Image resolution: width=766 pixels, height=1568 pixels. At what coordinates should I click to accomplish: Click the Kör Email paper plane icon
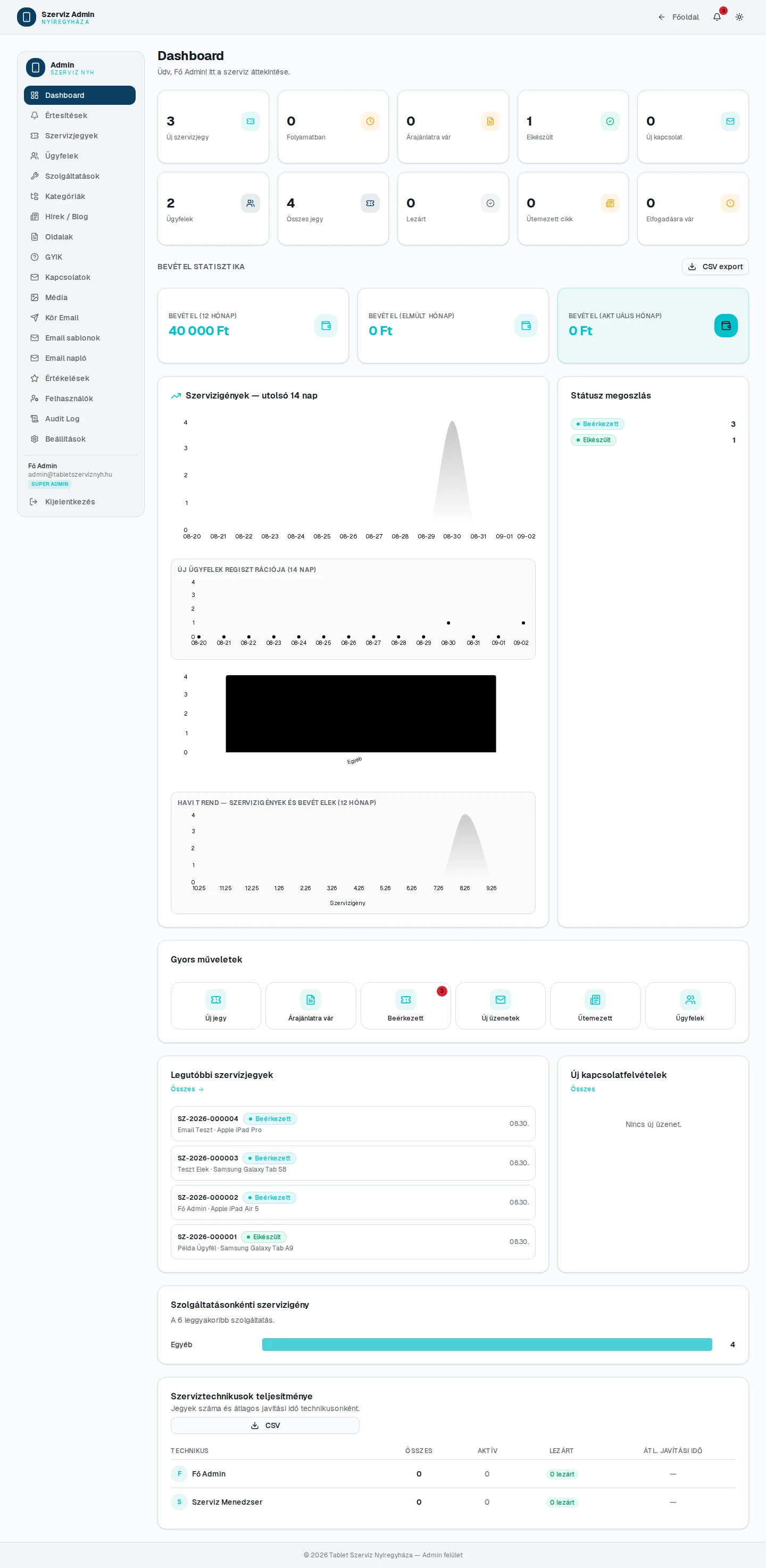(35, 318)
